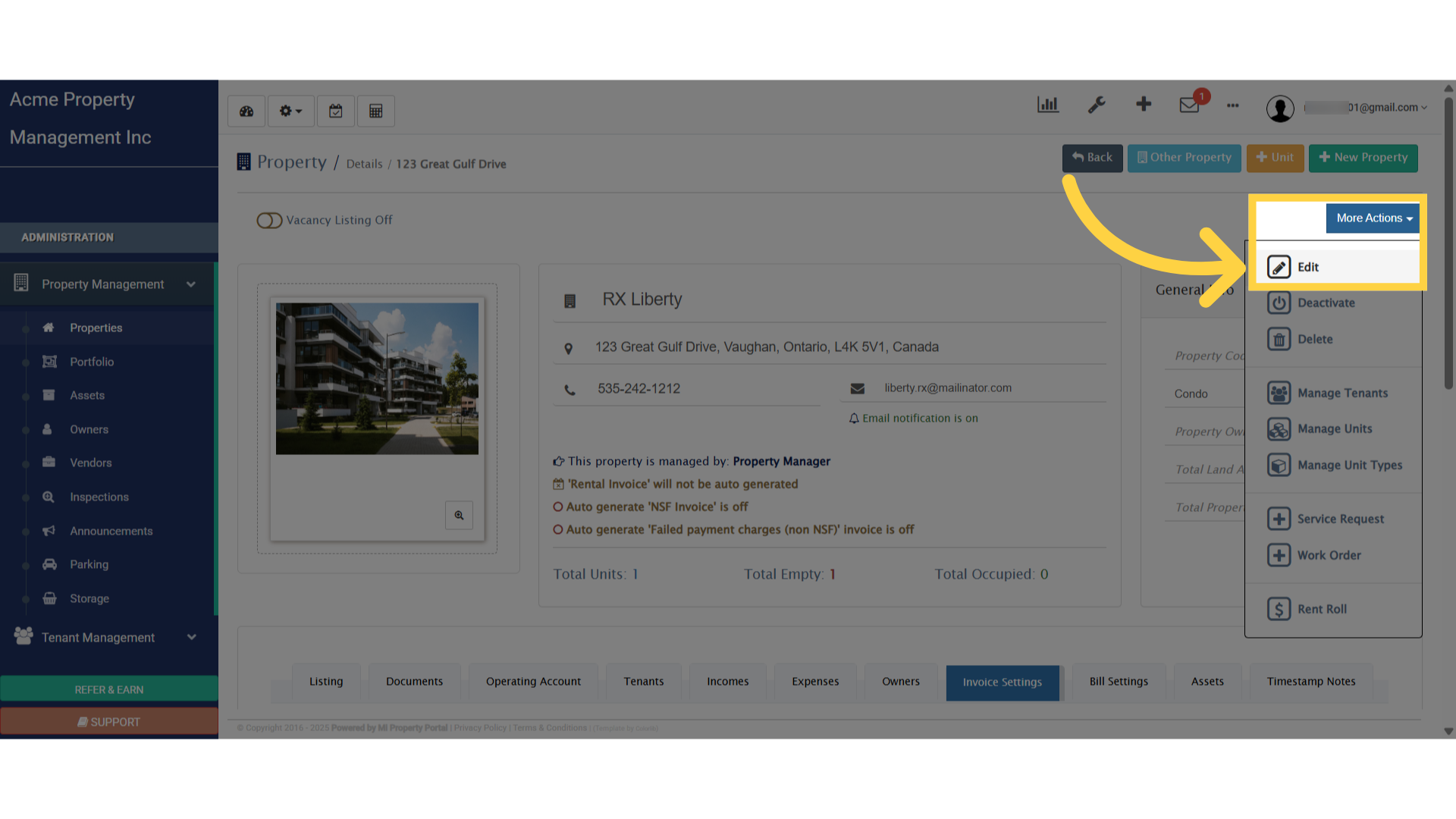Expand the settings gear dropdown
The image size is (1456, 819).
click(x=290, y=111)
